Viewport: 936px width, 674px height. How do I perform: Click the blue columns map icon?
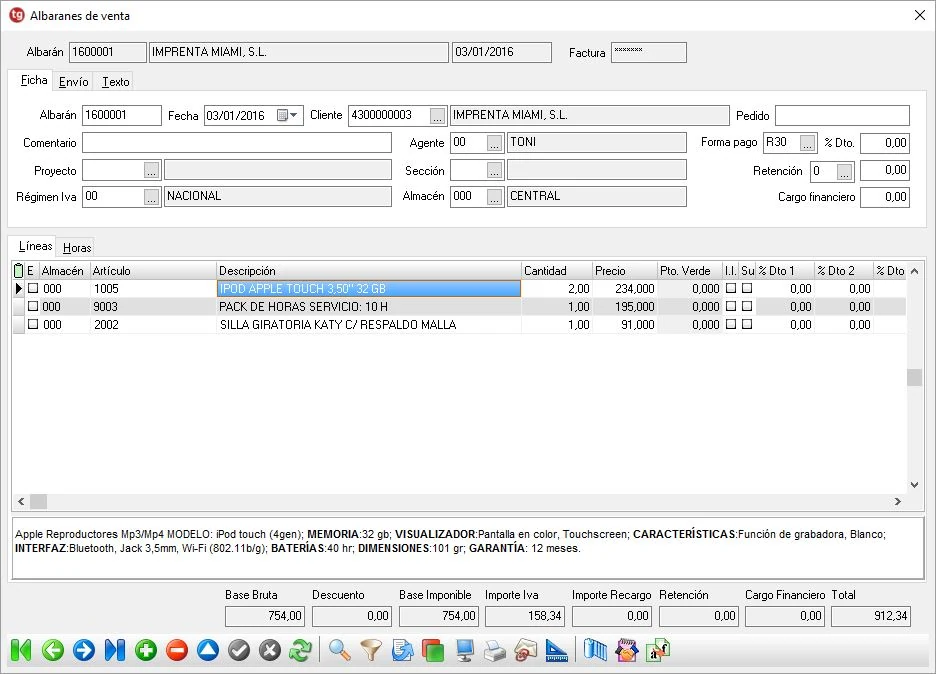tap(595, 650)
